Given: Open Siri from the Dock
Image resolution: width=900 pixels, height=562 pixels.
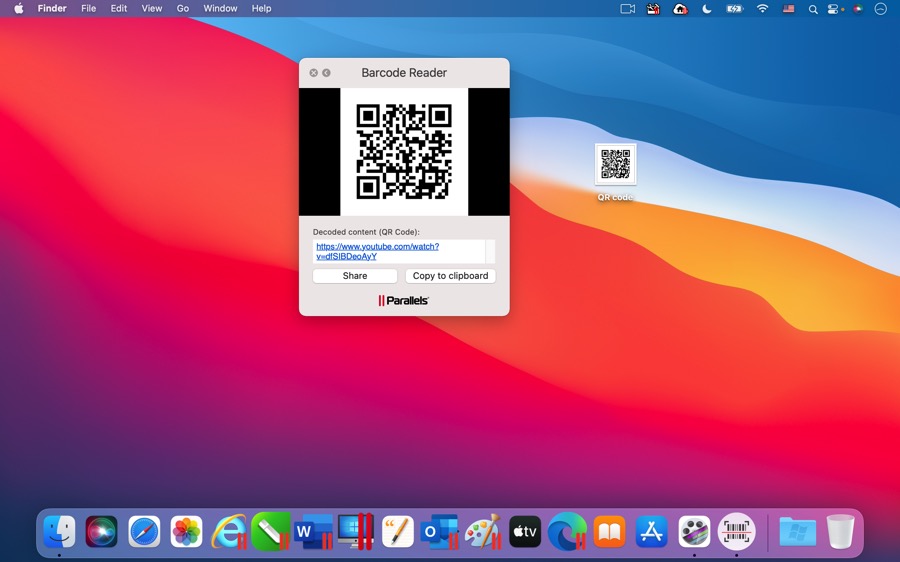Looking at the screenshot, I should click(x=101, y=531).
